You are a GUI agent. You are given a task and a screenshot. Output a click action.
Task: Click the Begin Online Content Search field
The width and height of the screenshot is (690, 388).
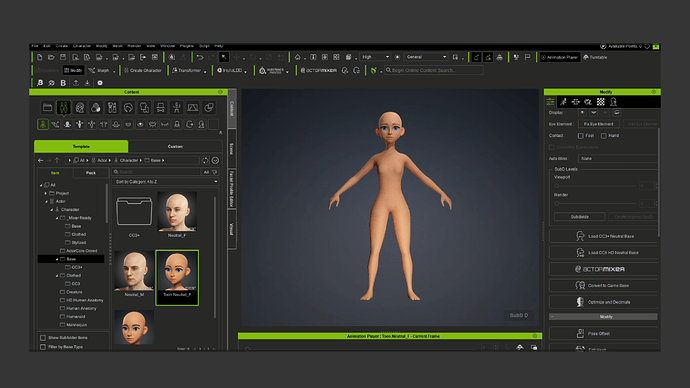coord(434,70)
